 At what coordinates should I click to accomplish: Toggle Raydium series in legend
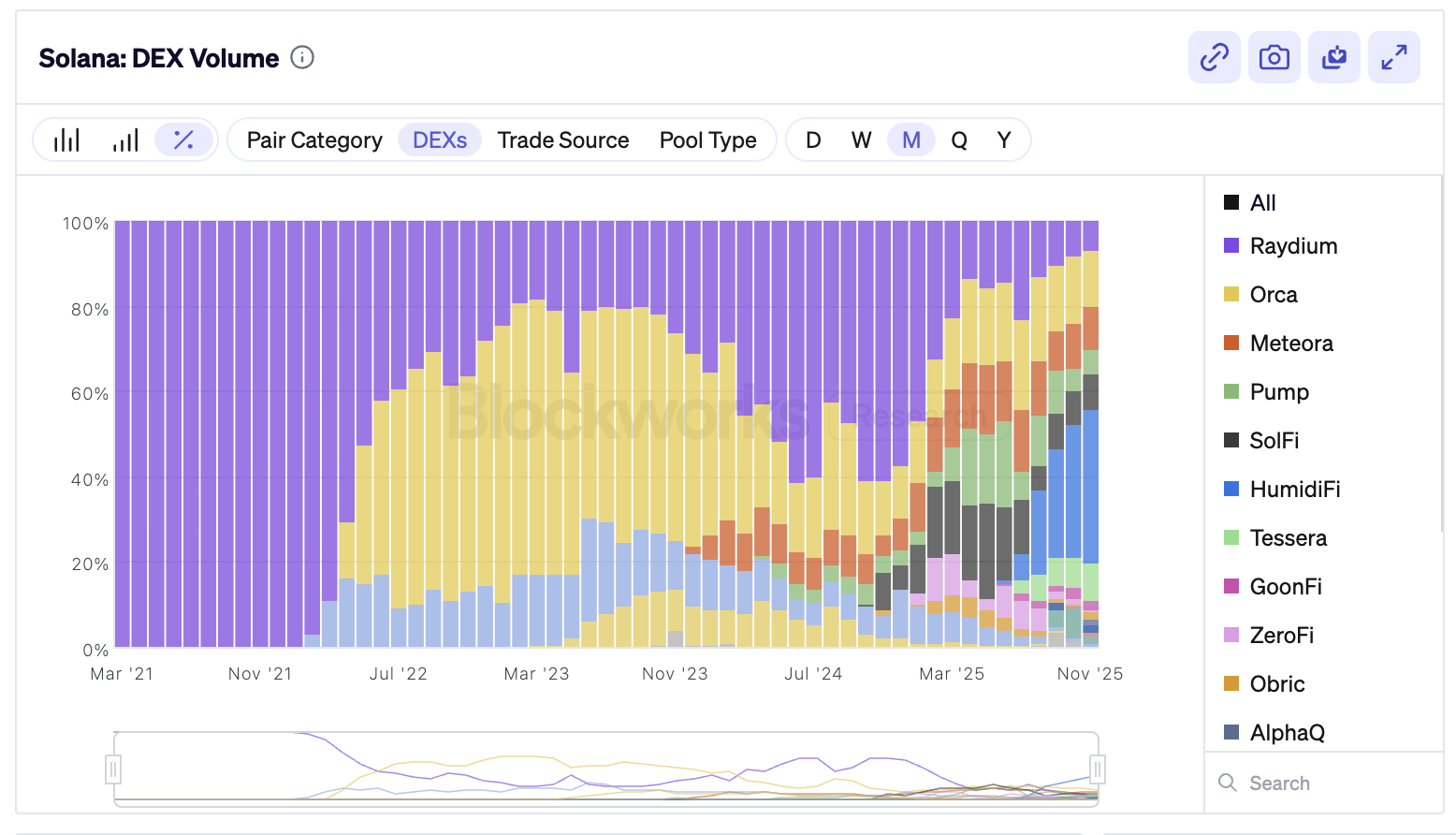tap(1293, 246)
